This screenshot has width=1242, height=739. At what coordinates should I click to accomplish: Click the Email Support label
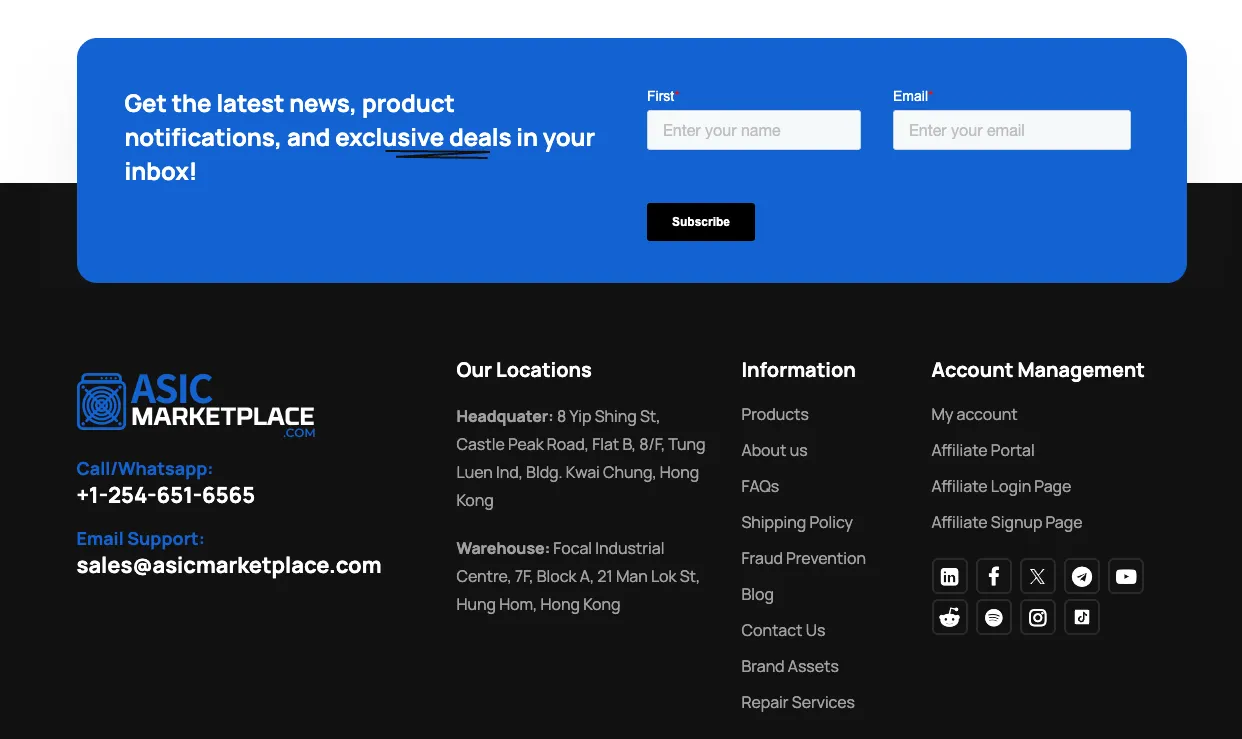140,538
